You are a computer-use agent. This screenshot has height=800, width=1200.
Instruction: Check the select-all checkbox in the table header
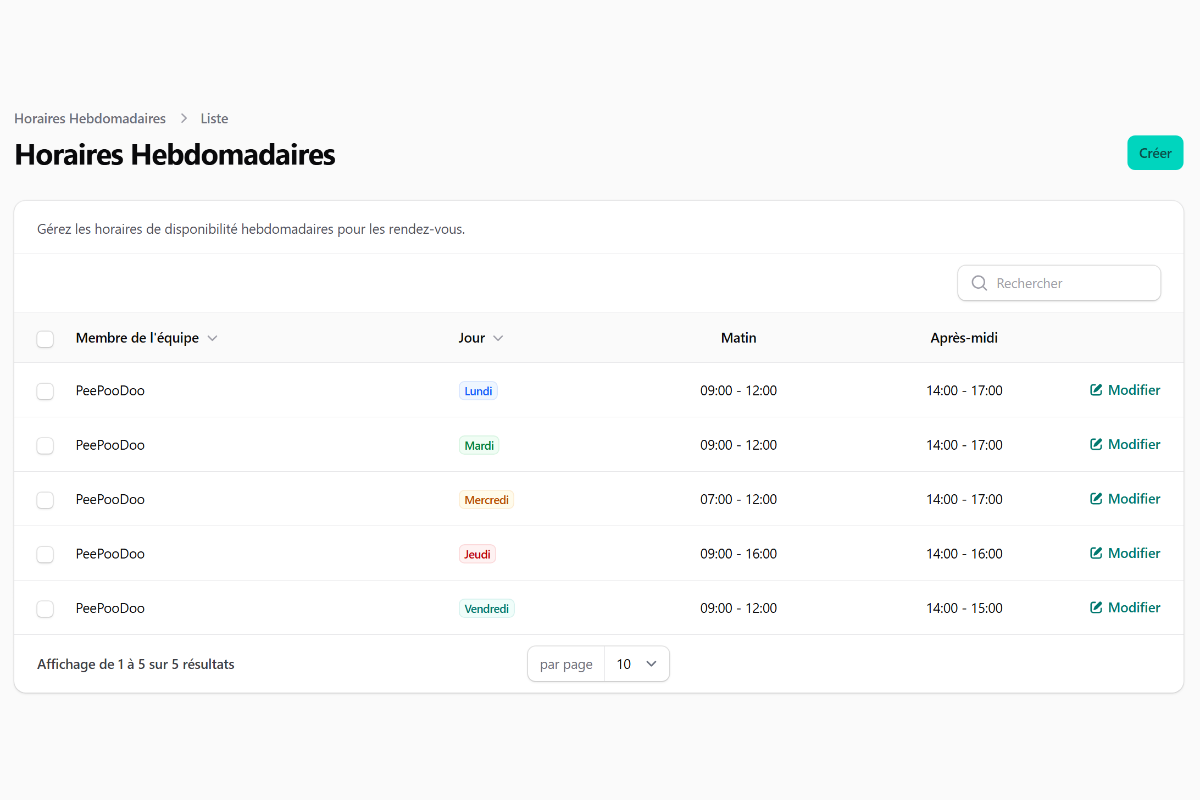tap(45, 339)
